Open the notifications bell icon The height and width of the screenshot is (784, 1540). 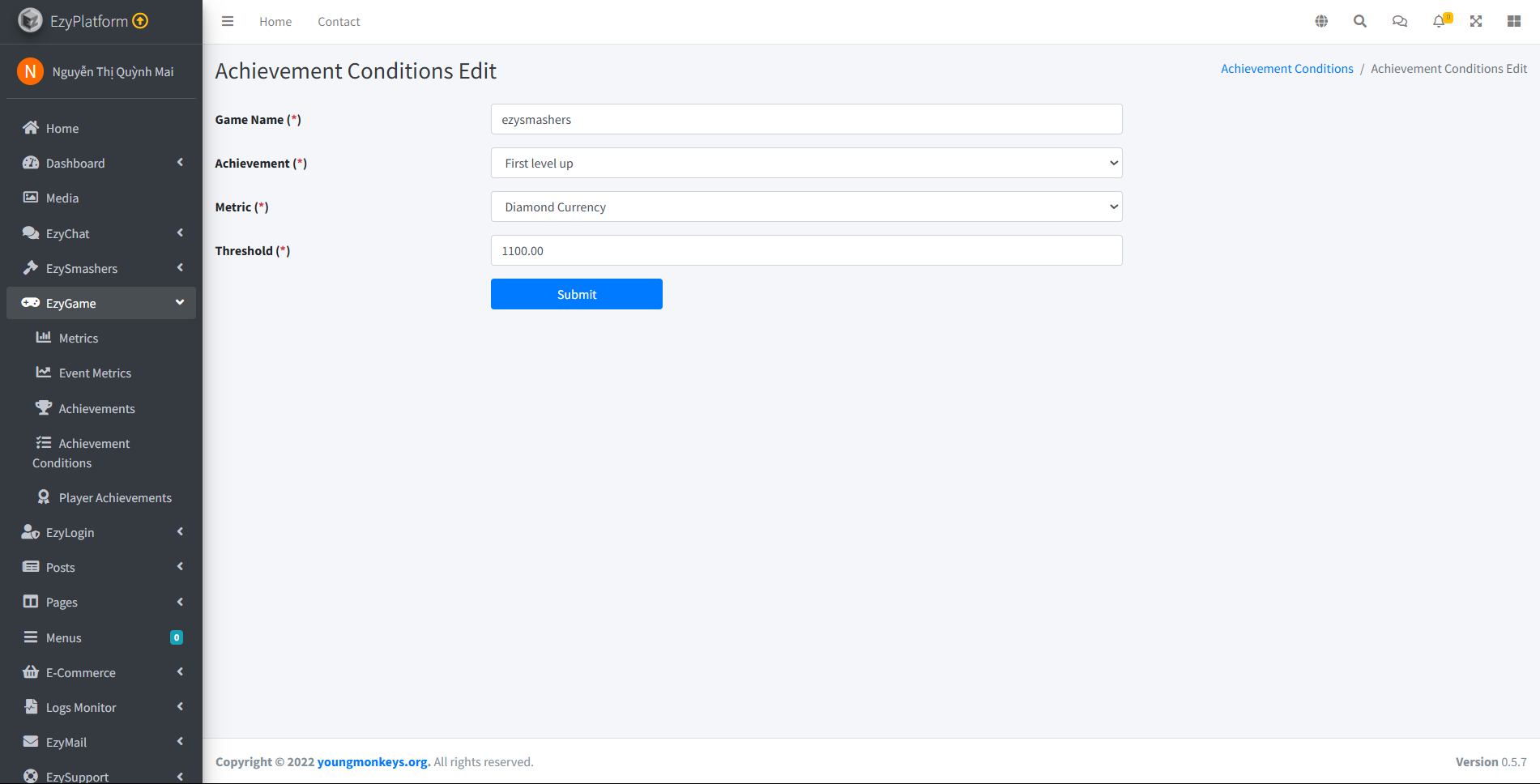tap(1439, 22)
